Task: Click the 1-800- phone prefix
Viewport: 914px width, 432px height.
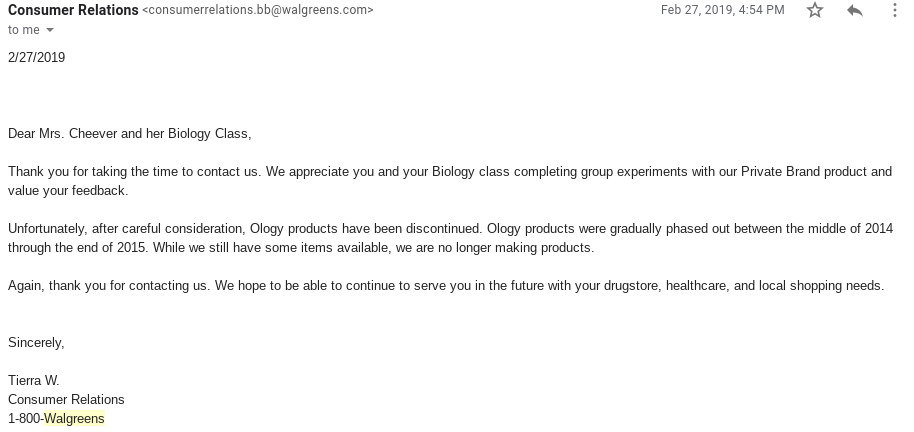Action: [x=26, y=419]
